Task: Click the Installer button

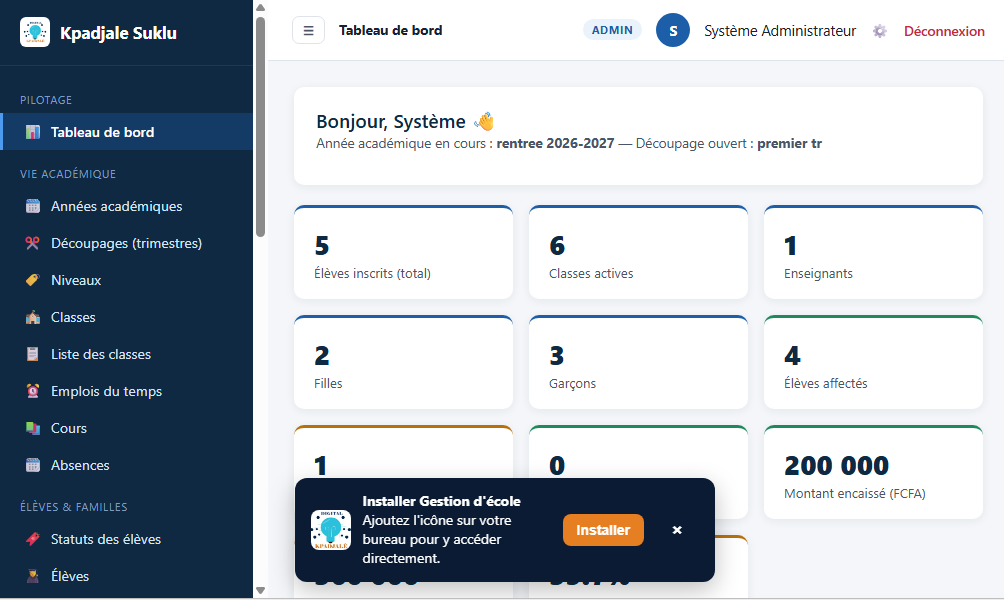Action: pyautogui.click(x=603, y=530)
